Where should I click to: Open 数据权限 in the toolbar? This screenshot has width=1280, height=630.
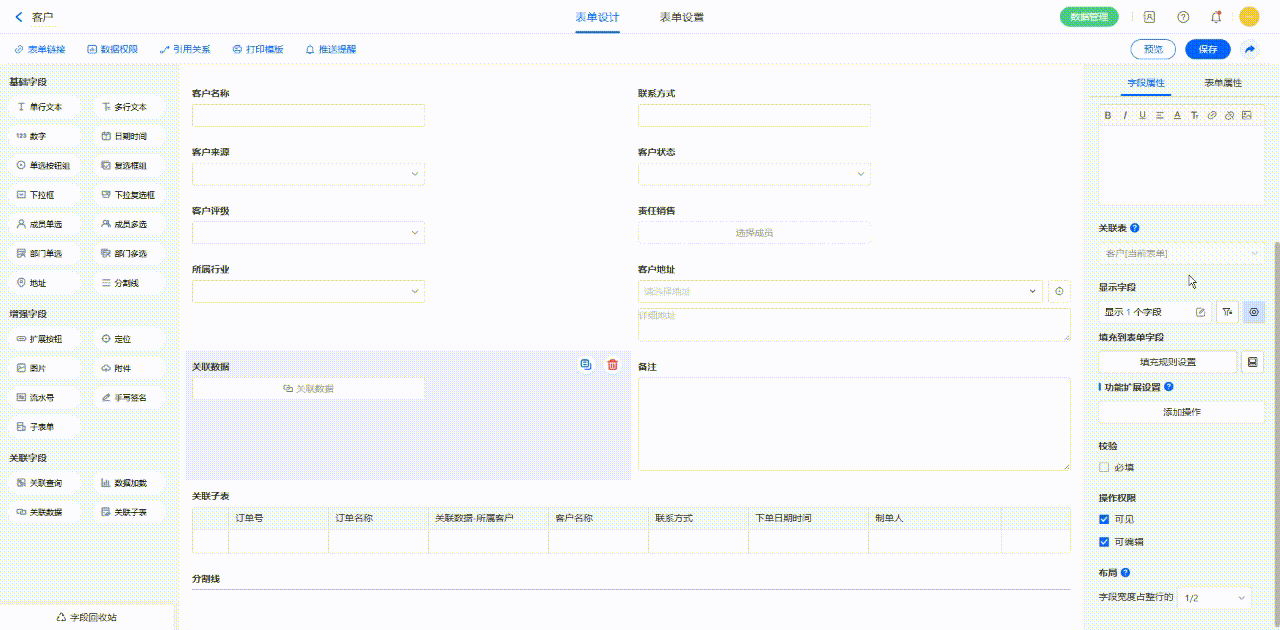click(113, 49)
